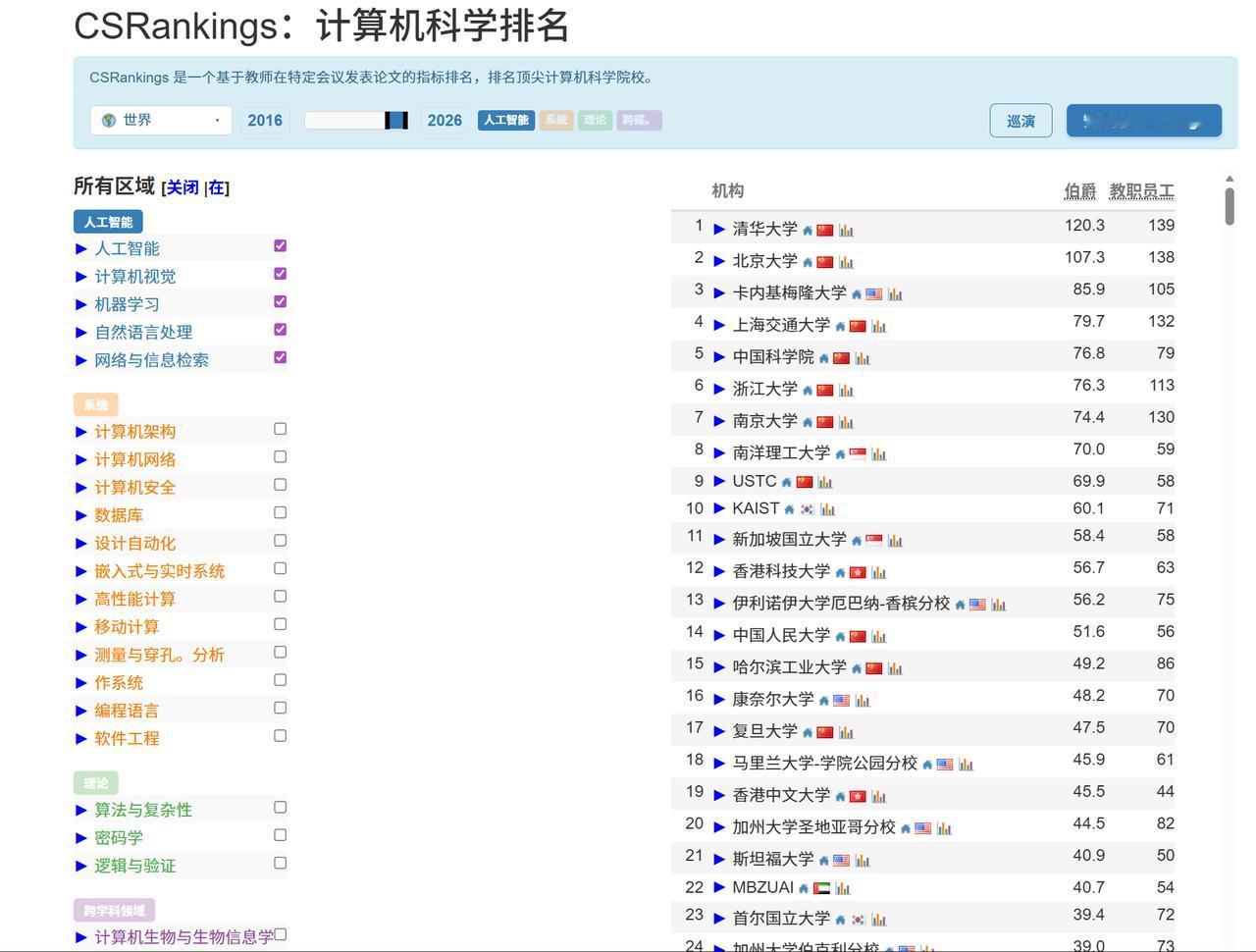
Task: Check the 算法与复杂性 checkbox
Action: 281,807
